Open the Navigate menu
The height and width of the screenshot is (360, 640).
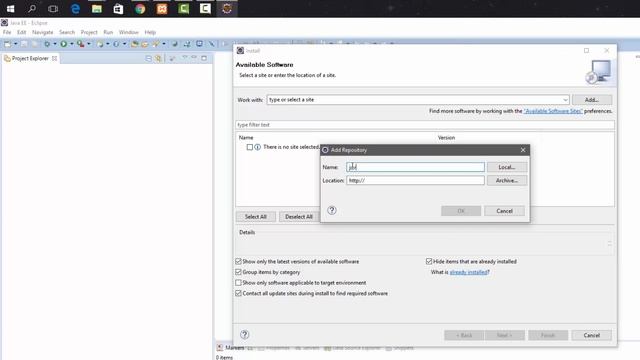(42, 32)
